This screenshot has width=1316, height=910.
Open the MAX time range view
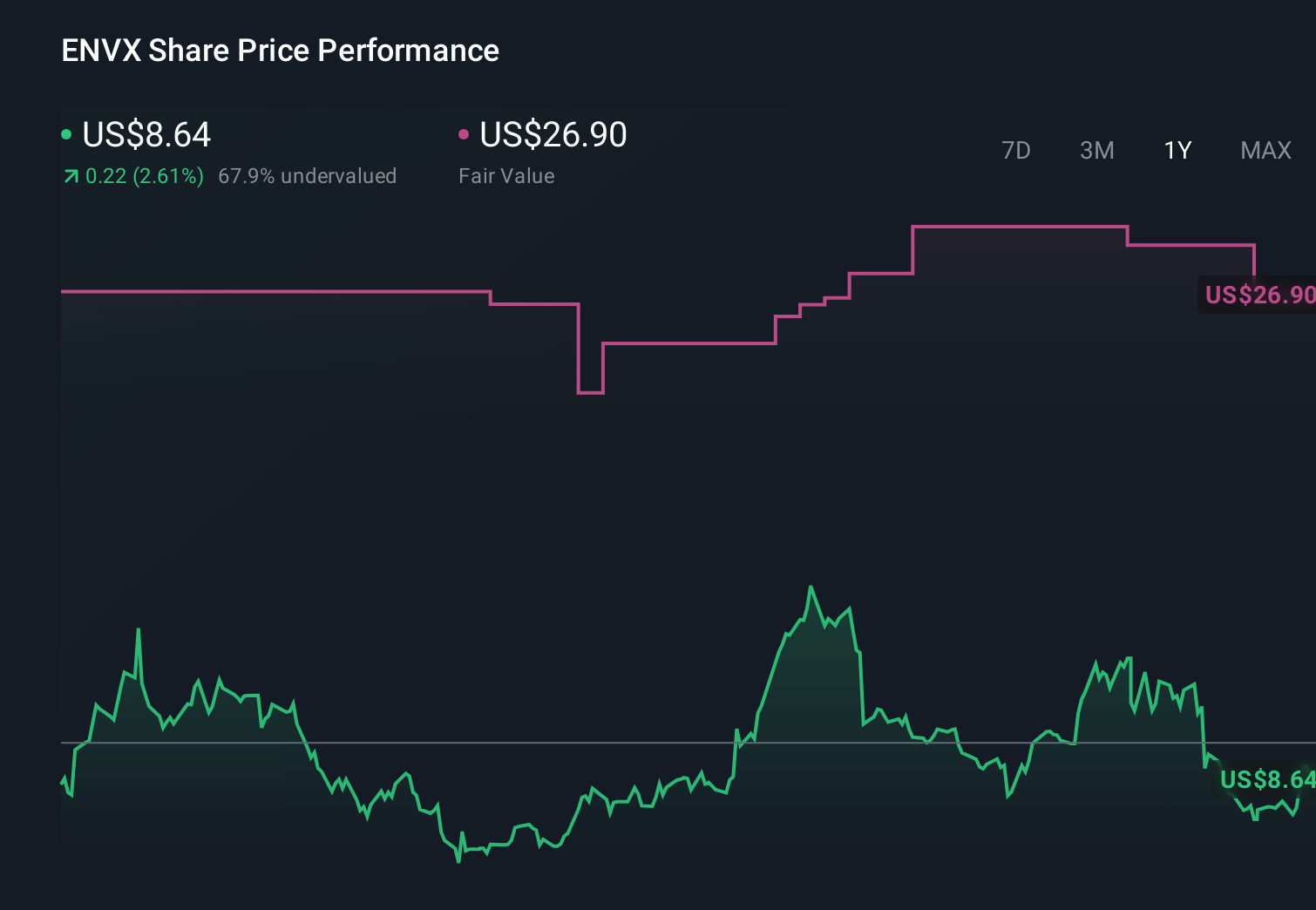tap(1265, 150)
